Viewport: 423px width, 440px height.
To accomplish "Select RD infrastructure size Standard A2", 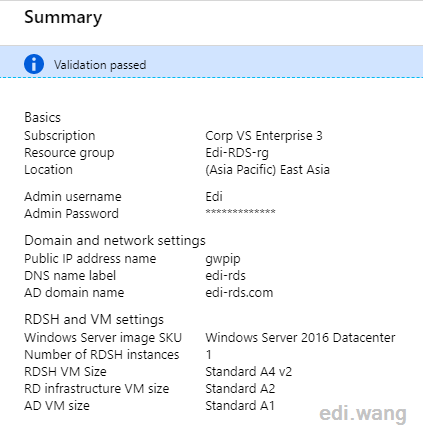I will pos(240,389).
